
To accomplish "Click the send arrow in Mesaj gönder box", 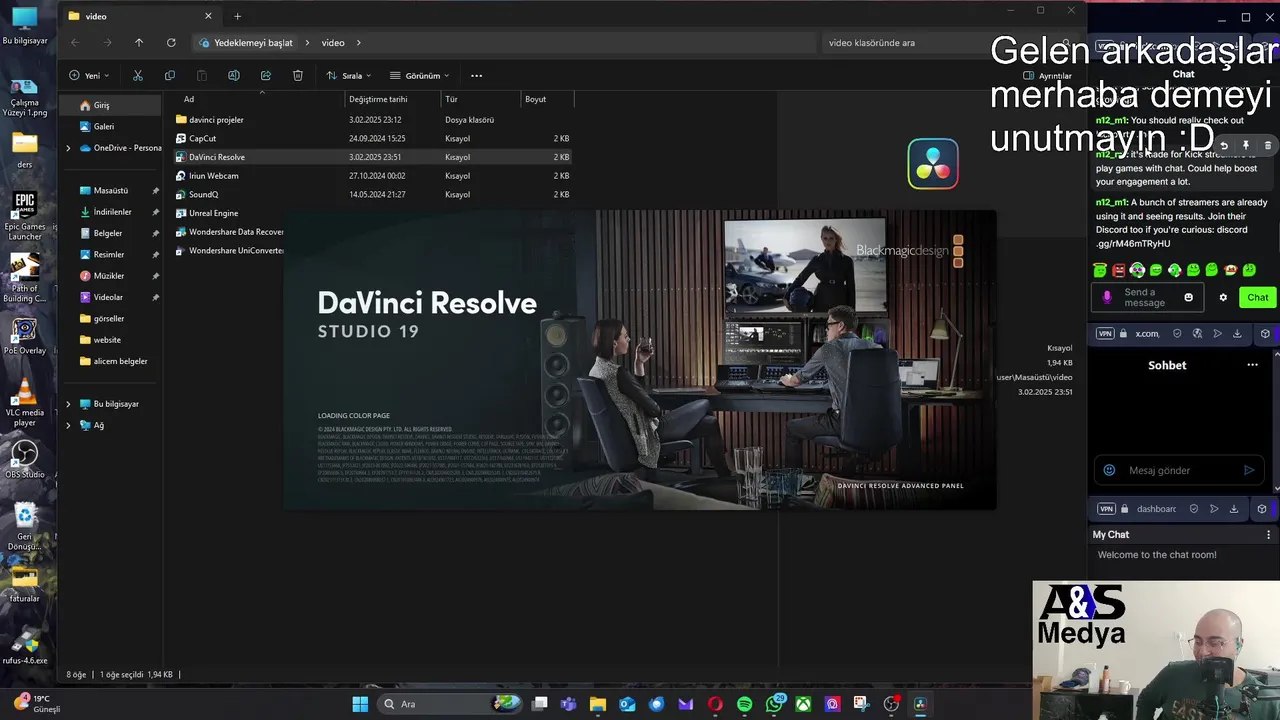I will [x=1249, y=470].
